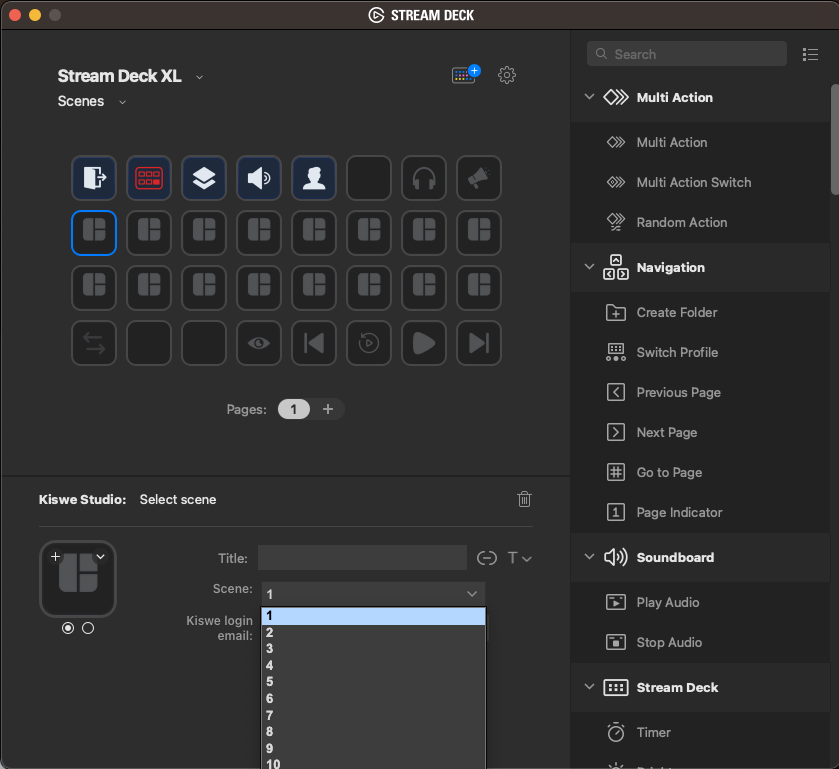Click the Stop Audio icon
Viewport: 839px width, 769px height.
pyautogui.click(x=616, y=642)
